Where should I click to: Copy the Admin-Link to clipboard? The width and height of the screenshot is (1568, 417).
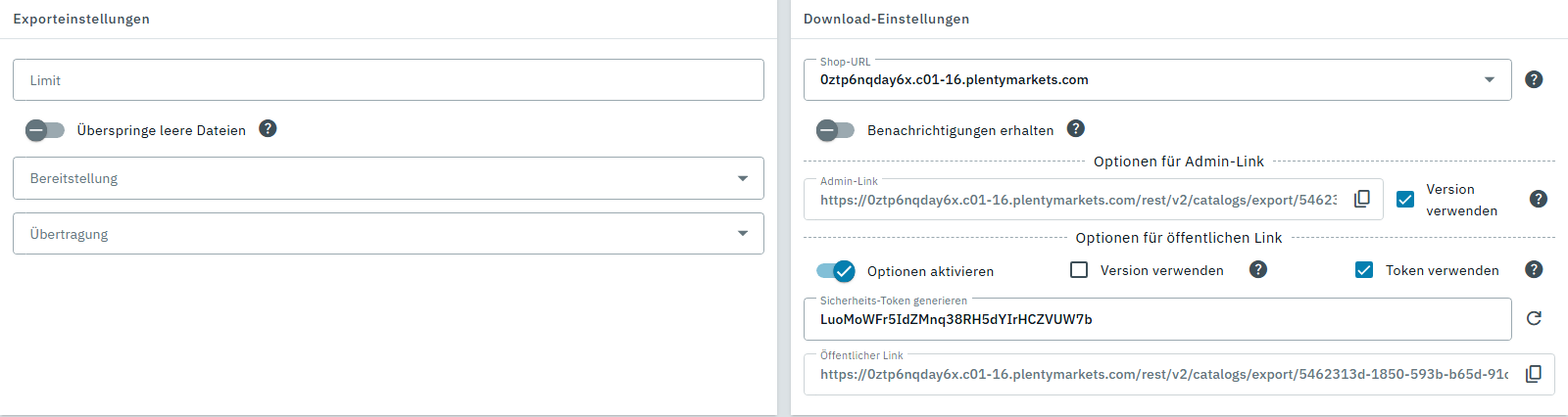[x=1361, y=199]
